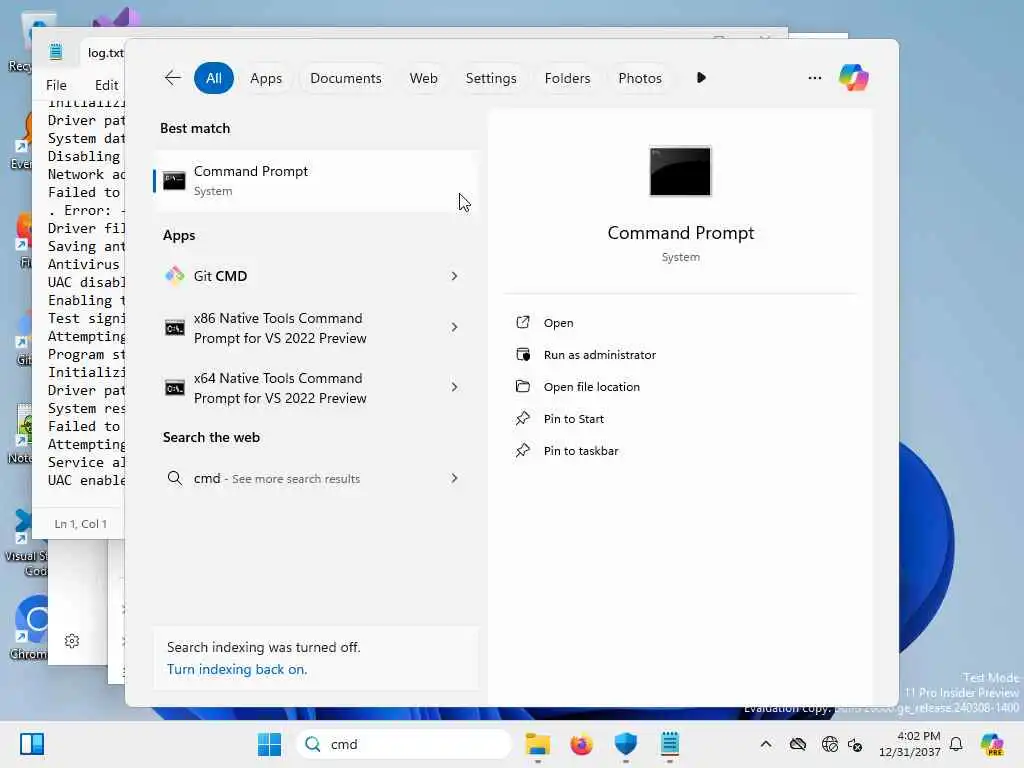This screenshot has height=768, width=1024.
Task: Open File Explorer from taskbar
Action: [x=537, y=744]
